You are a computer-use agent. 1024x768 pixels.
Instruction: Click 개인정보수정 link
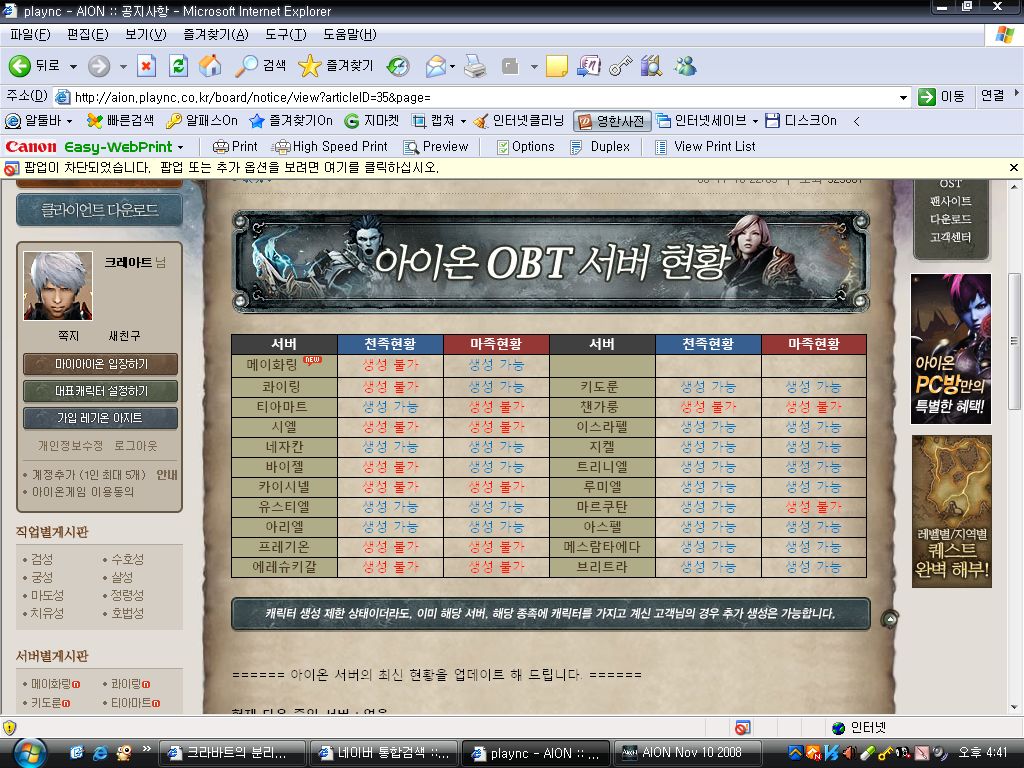coord(71,446)
